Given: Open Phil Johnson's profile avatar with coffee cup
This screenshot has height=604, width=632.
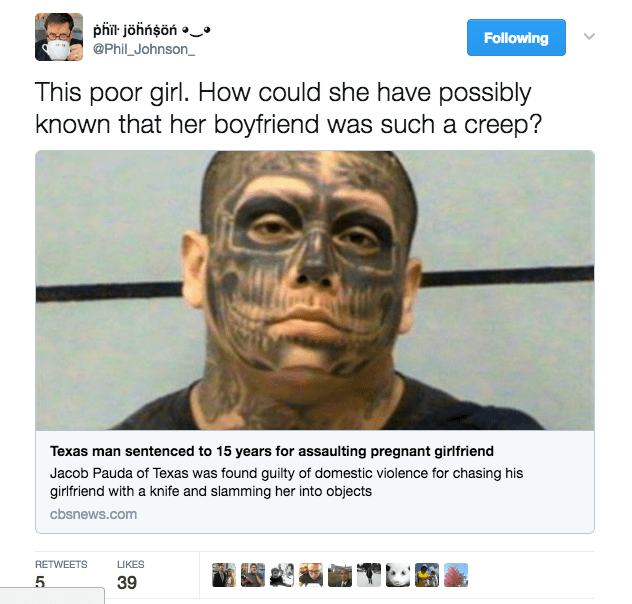Looking at the screenshot, I should tap(59, 37).
